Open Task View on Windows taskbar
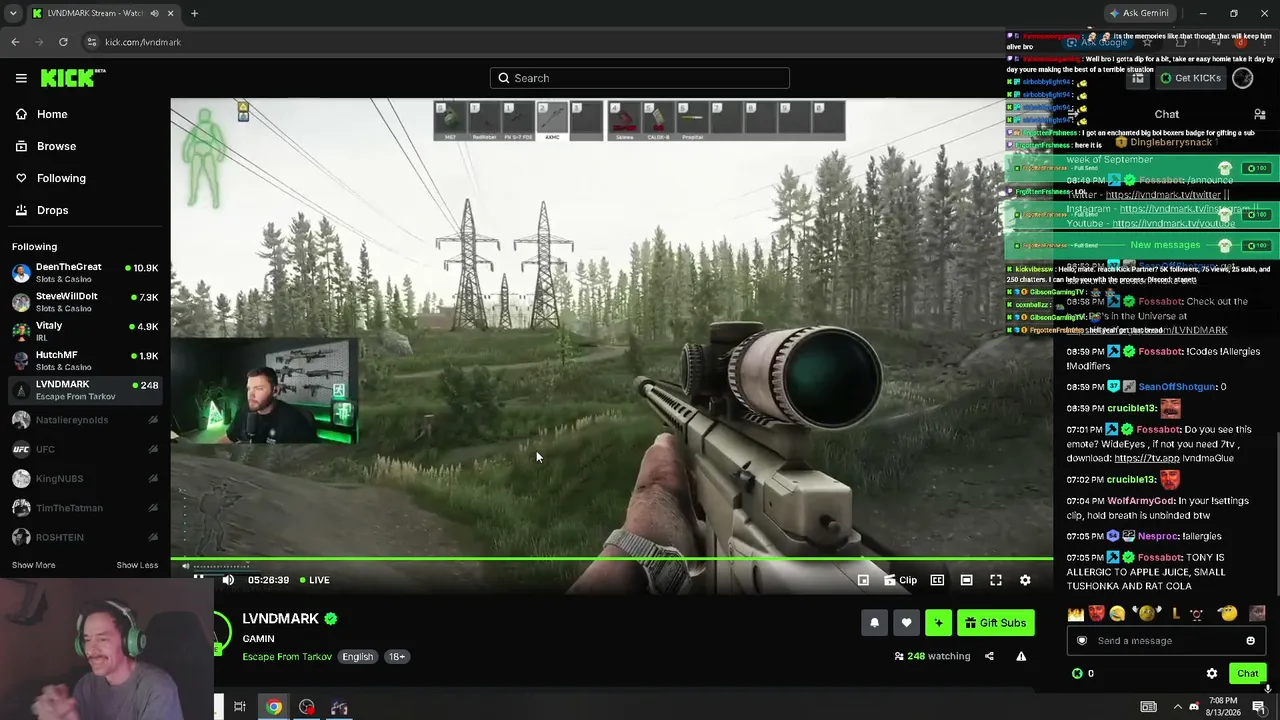This screenshot has width=1280, height=720. [x=240, y=707]
